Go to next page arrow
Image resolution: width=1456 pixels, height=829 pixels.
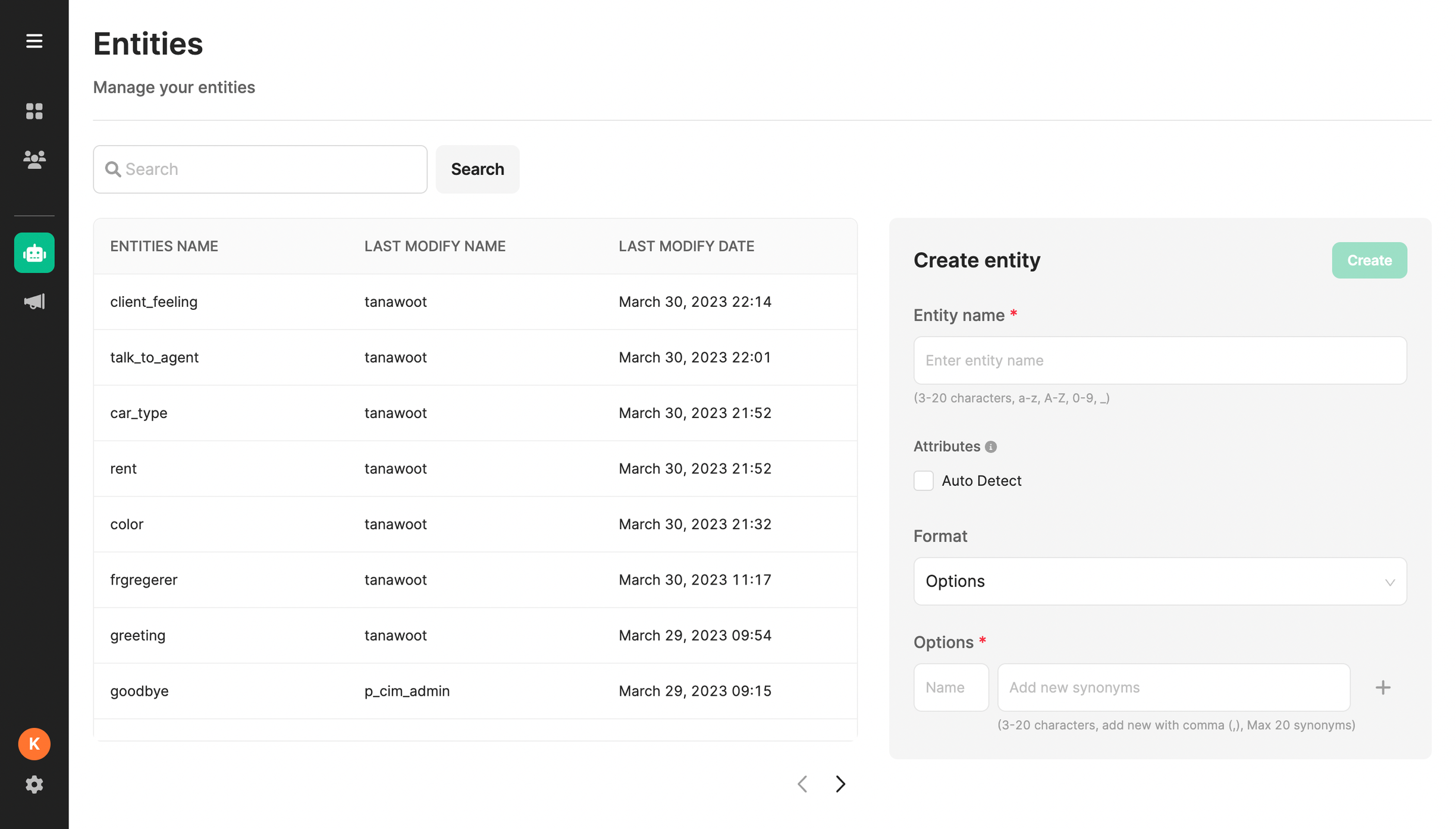(x=840, y=784)
